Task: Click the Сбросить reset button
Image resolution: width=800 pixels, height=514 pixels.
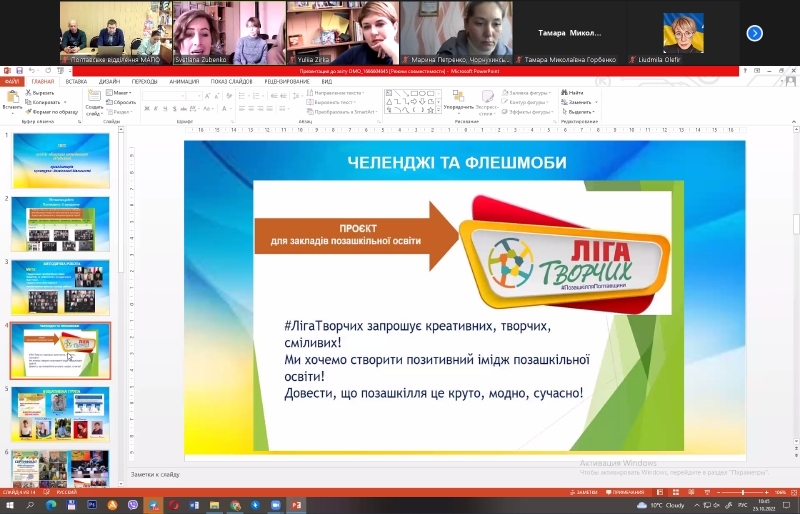Action: [x=120, y=102]
